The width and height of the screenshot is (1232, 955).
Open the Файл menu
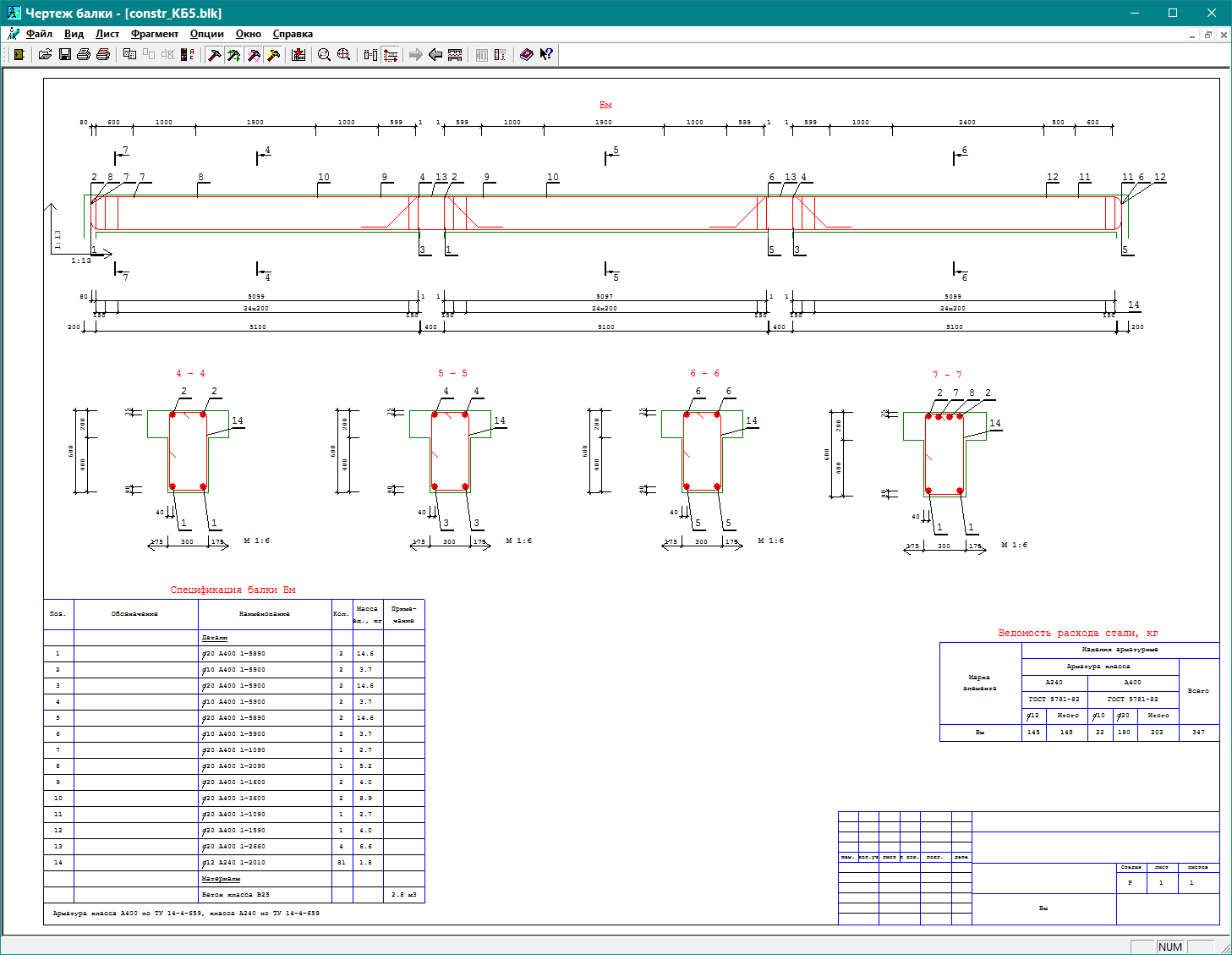tap(39, 34)
